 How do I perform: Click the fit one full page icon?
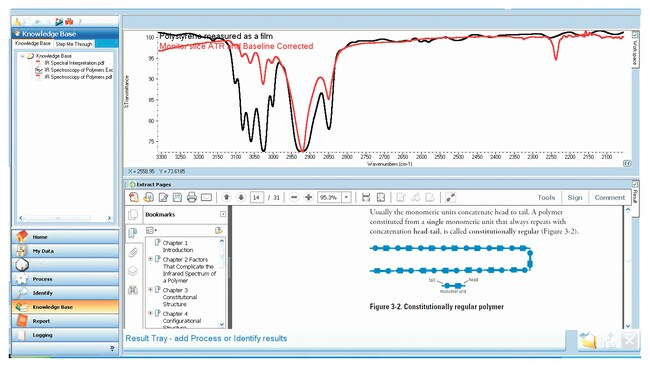(381, 197)
